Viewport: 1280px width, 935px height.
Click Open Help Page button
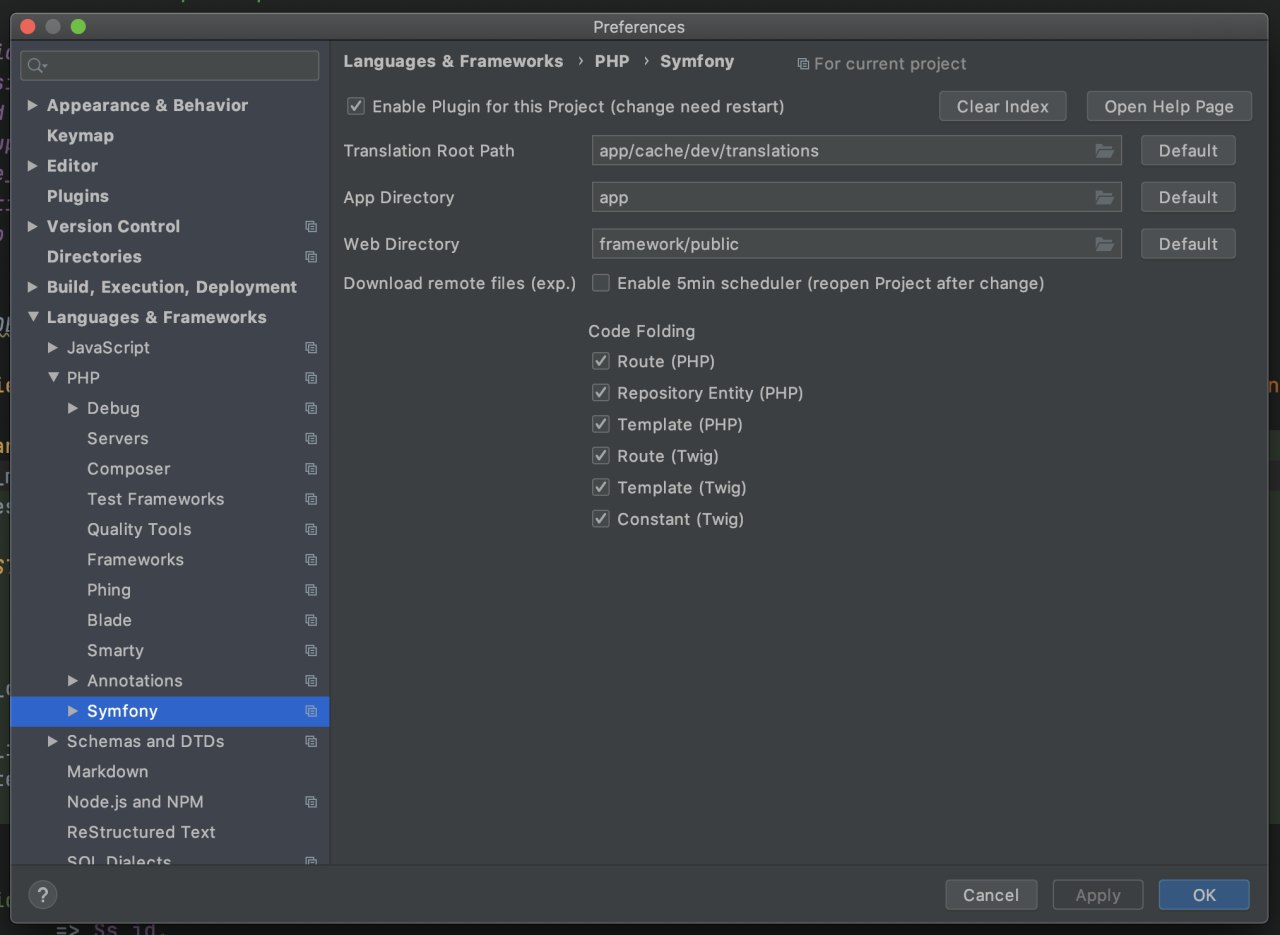1169,106
